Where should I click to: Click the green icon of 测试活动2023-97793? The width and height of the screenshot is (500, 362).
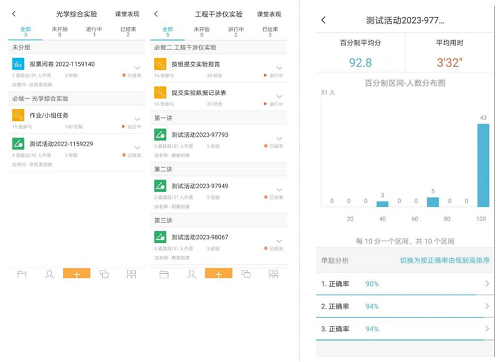tap(160, 134)
